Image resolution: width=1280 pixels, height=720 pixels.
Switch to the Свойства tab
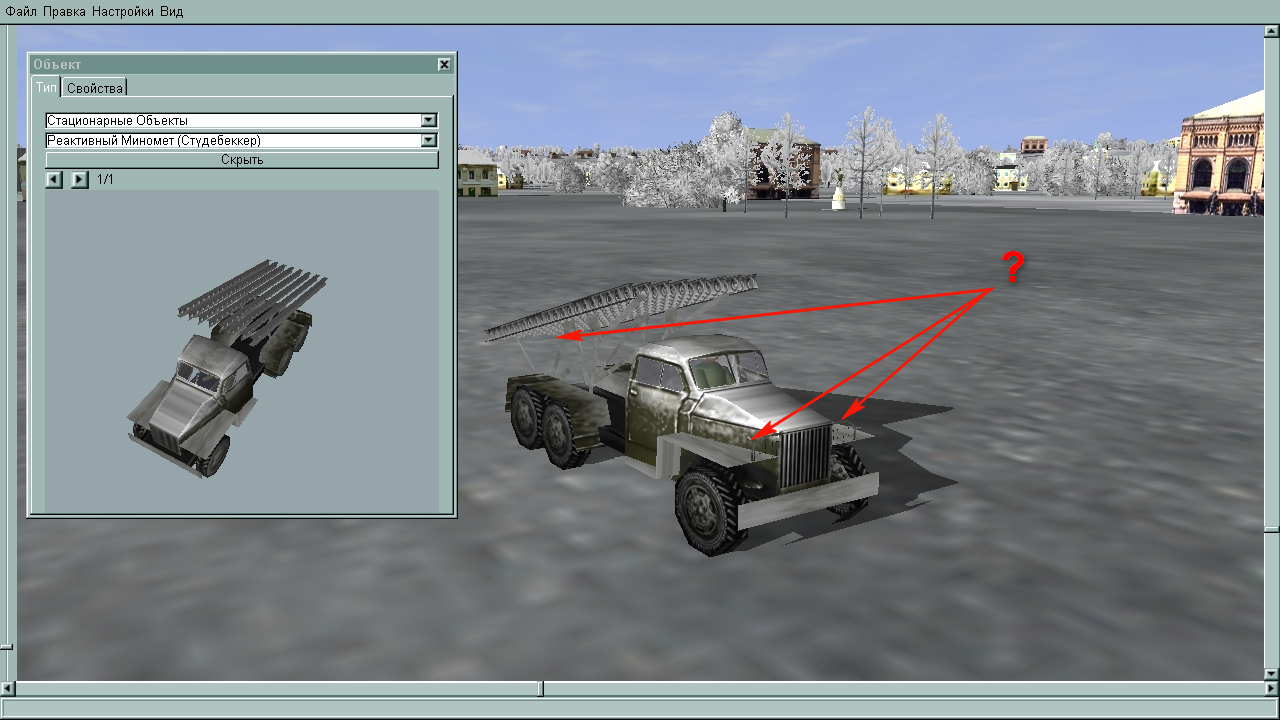coord(95,88)
